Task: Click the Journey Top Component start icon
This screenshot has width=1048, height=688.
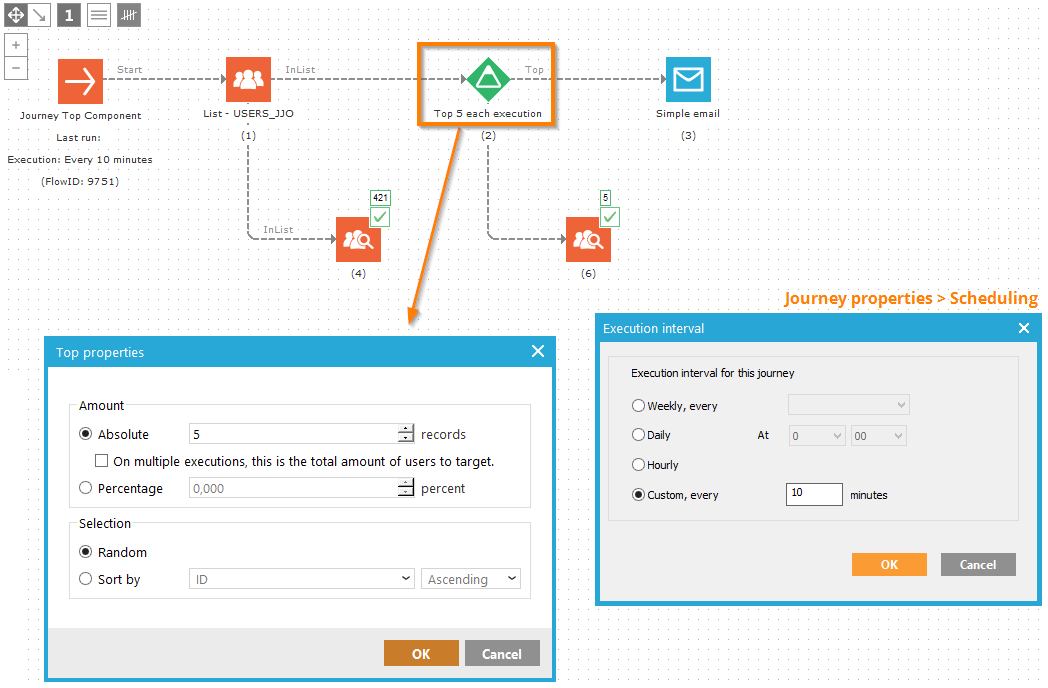Action: (x=80, y=81)
